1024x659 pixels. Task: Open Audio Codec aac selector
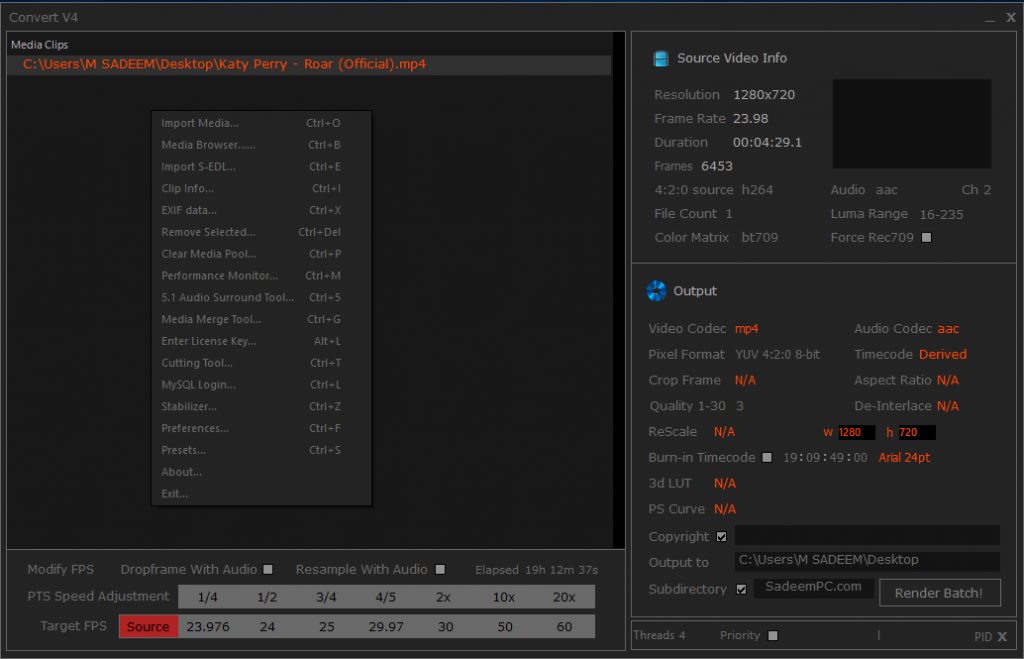coord(948,329)
